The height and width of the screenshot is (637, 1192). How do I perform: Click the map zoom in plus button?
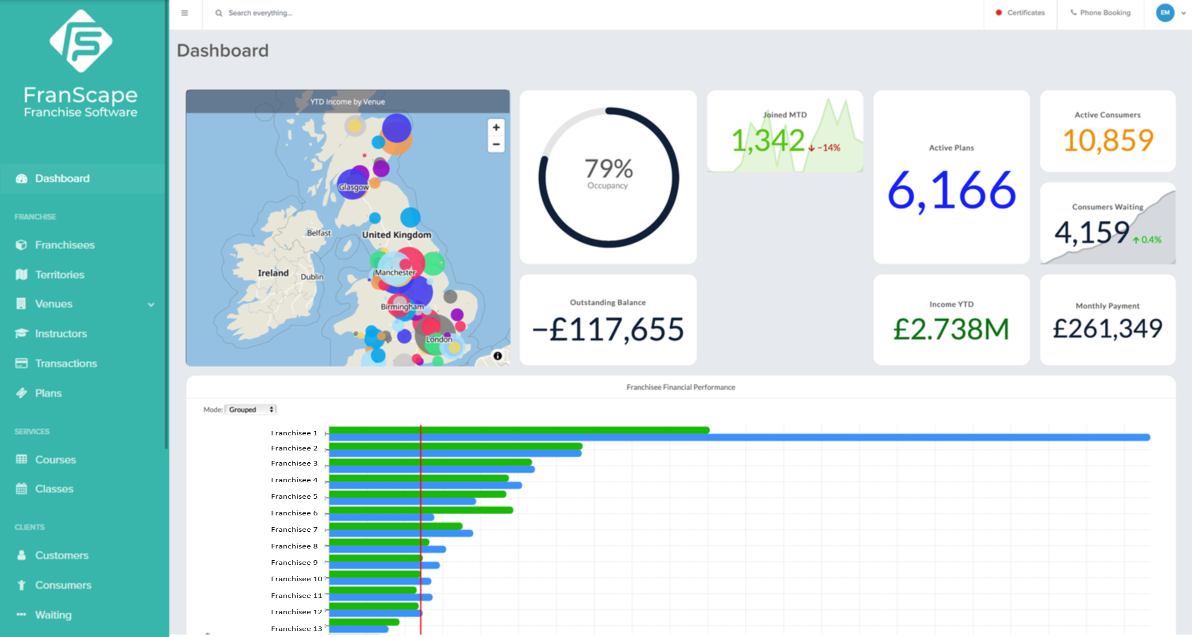point(496,128)
